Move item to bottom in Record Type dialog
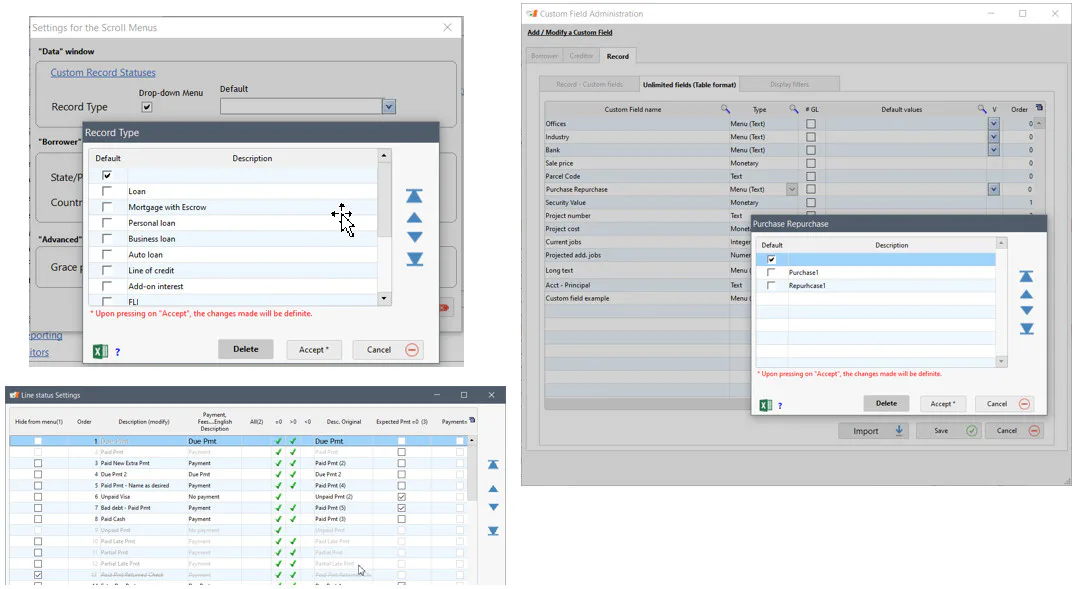Image resolution: width=1077 pixels, height=589 pixels. 414,259
